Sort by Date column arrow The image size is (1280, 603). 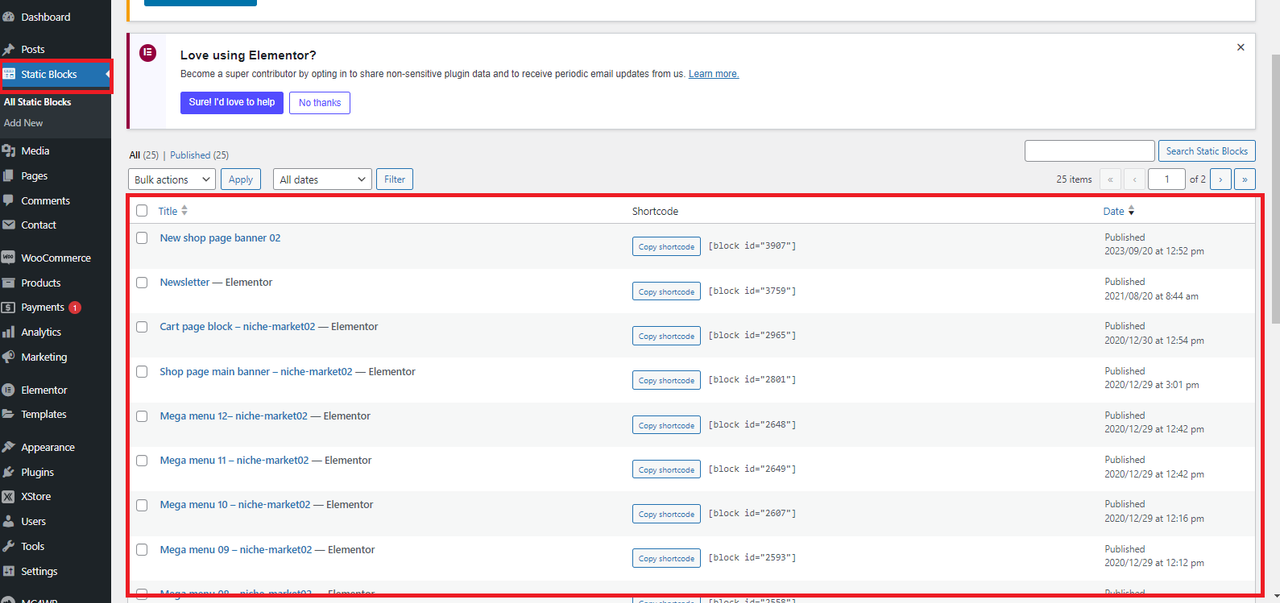pos(1131,211)
